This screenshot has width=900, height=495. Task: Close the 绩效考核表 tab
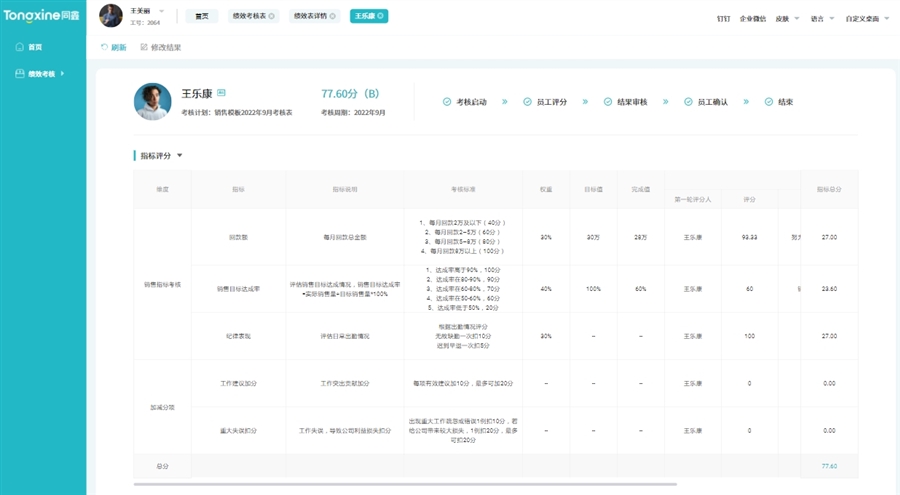[x=272, y=17]
